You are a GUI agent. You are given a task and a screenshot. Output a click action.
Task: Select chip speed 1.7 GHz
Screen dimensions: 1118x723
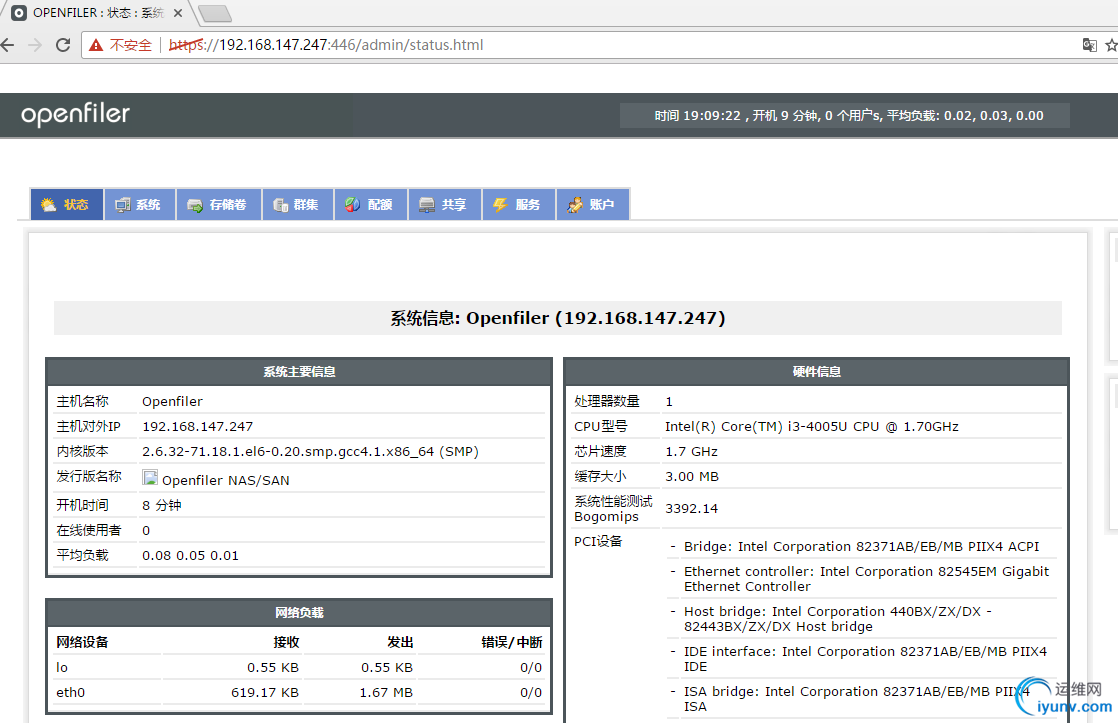pyautogui.click(x=692, y=451)
